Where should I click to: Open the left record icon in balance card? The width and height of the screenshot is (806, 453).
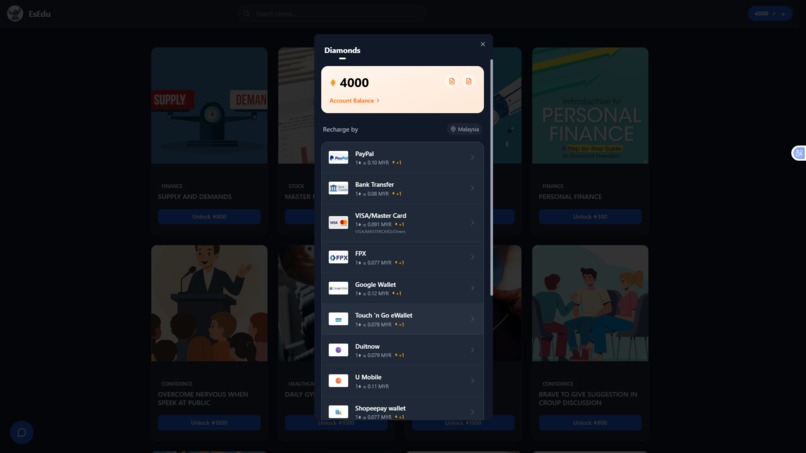(x=451, y=81)
